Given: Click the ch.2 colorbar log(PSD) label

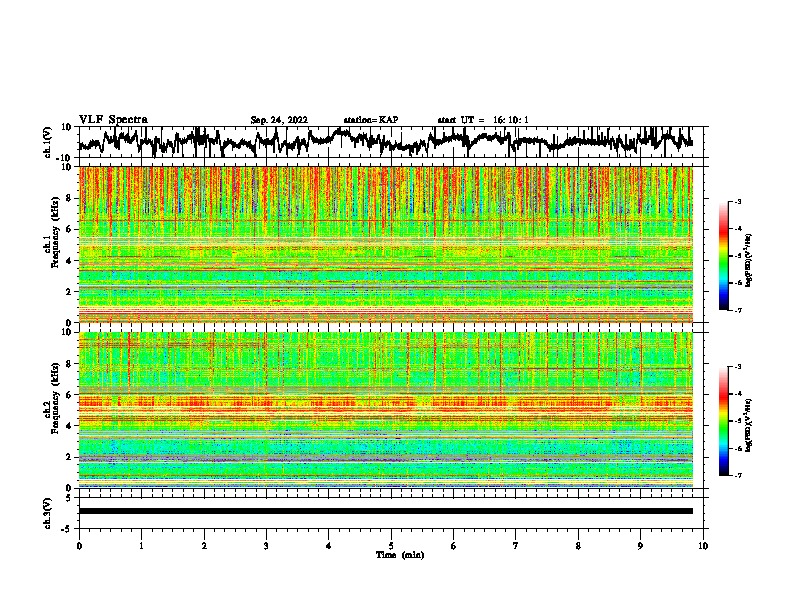Looking at the screenshot, I should (x=750, y=425).
